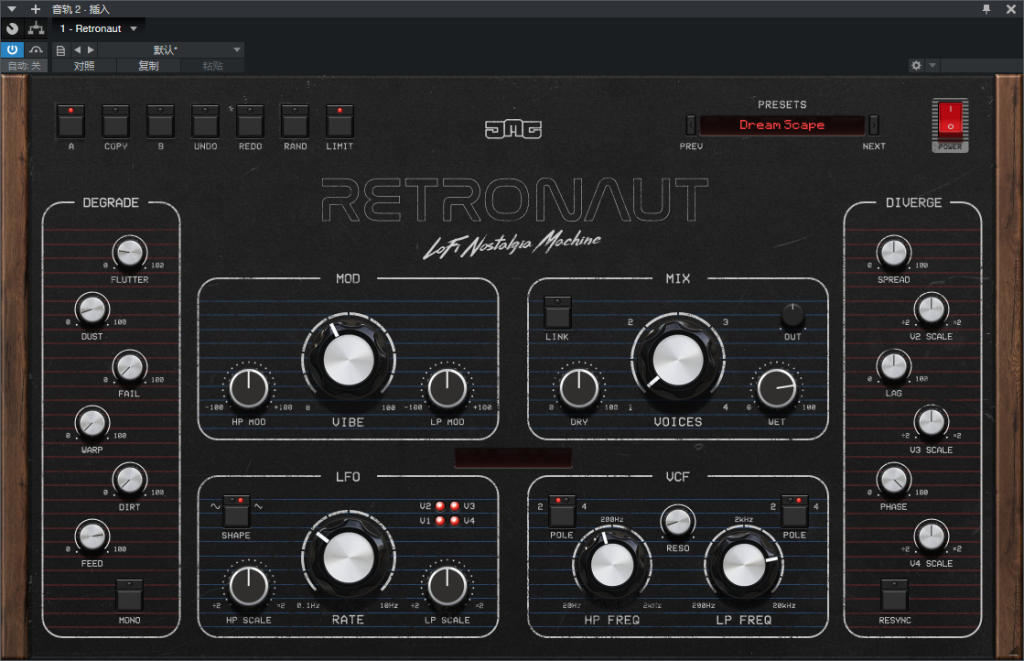Go to the previous preset with PREV arrow
1024x661 pixels.
click(691, 124)
